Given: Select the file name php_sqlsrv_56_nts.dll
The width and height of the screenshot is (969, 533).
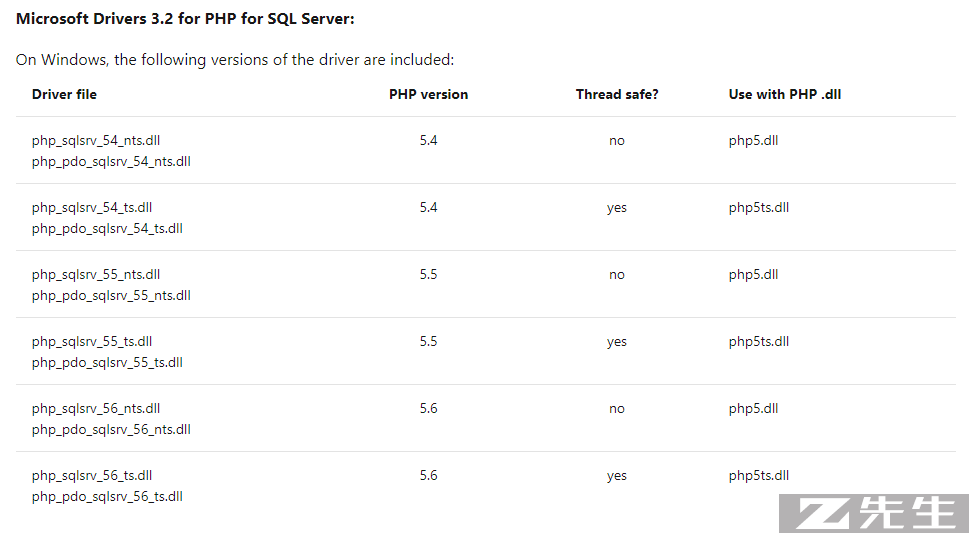Looking at the screenshot, I should 96,409.
